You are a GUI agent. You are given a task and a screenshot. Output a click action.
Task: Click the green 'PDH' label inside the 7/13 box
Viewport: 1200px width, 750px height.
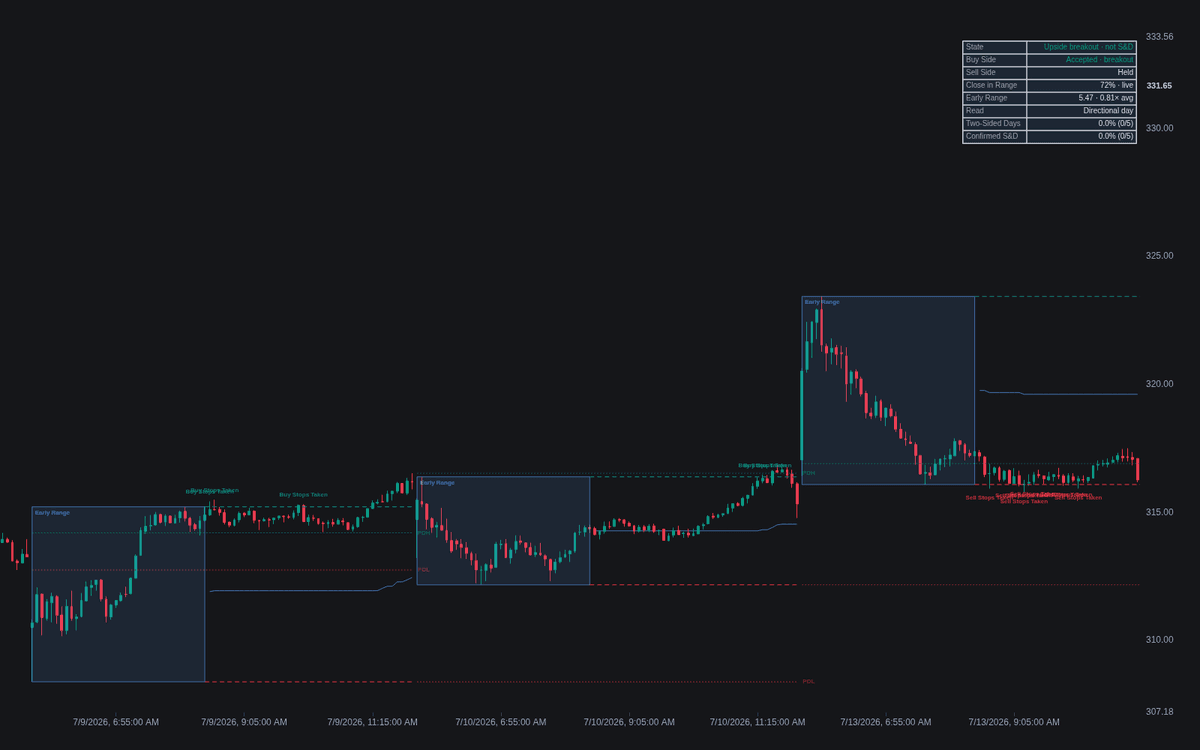[809, 473]
